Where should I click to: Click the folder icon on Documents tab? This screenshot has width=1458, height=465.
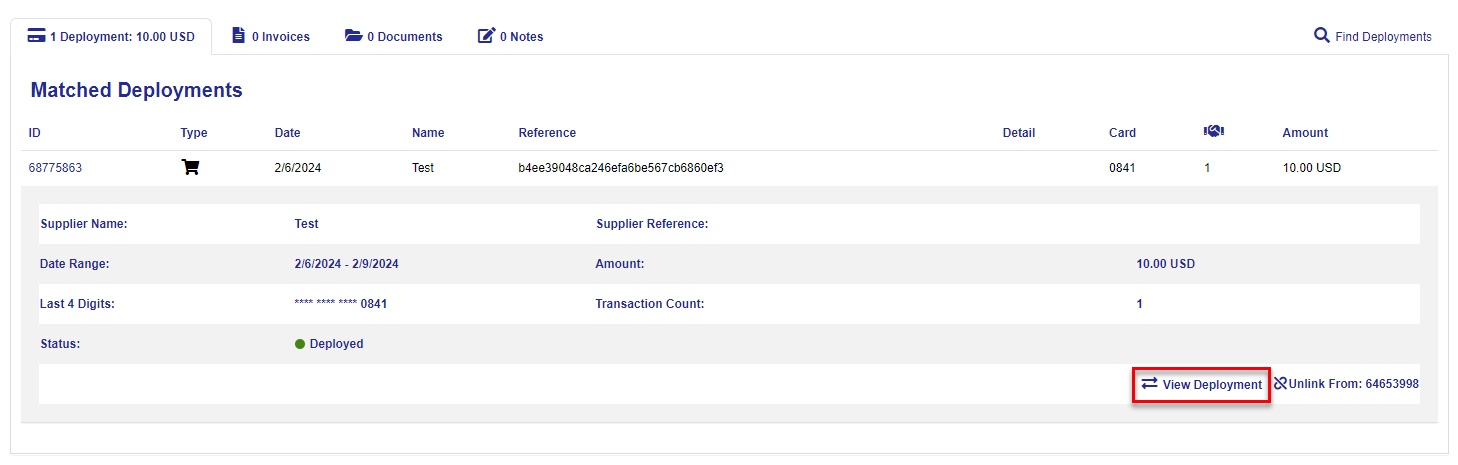coord(353,36)
